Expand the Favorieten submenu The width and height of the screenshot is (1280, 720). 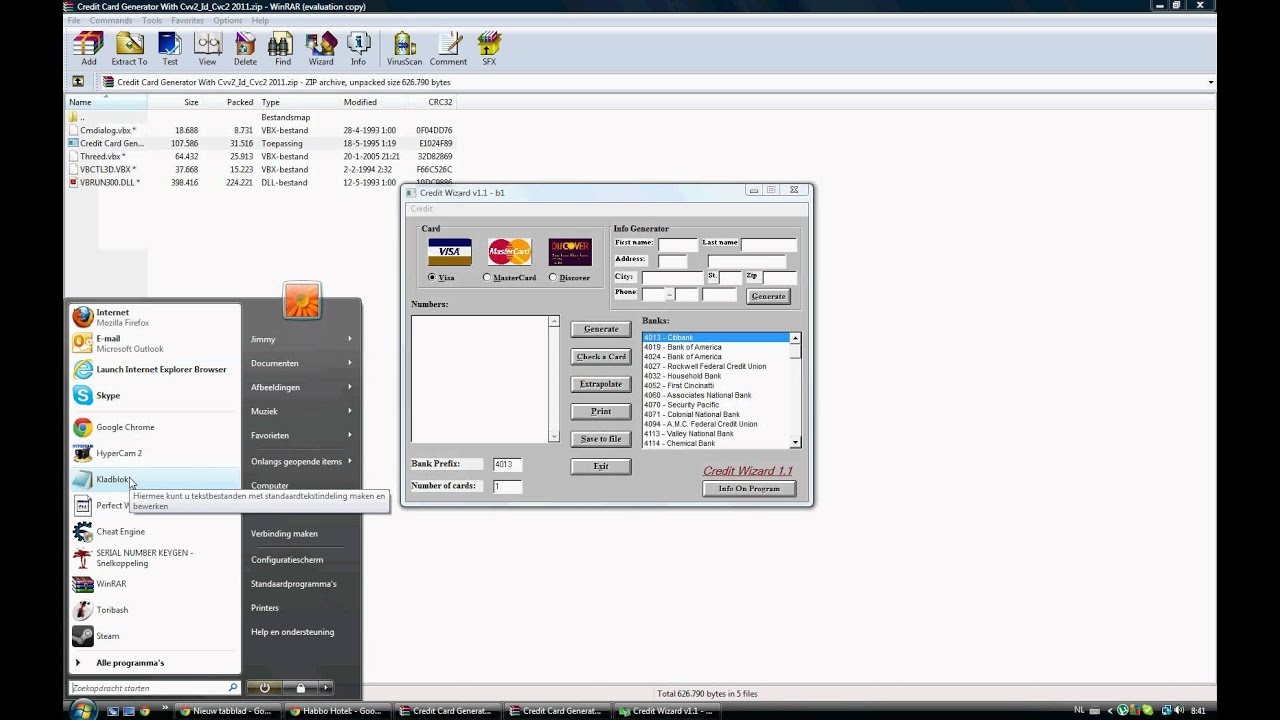pos(301,435)
